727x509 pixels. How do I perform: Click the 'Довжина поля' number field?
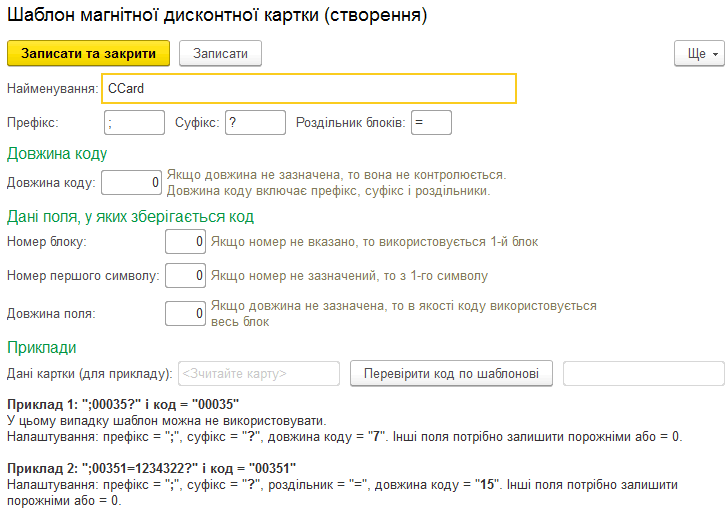tap(185, 313)
